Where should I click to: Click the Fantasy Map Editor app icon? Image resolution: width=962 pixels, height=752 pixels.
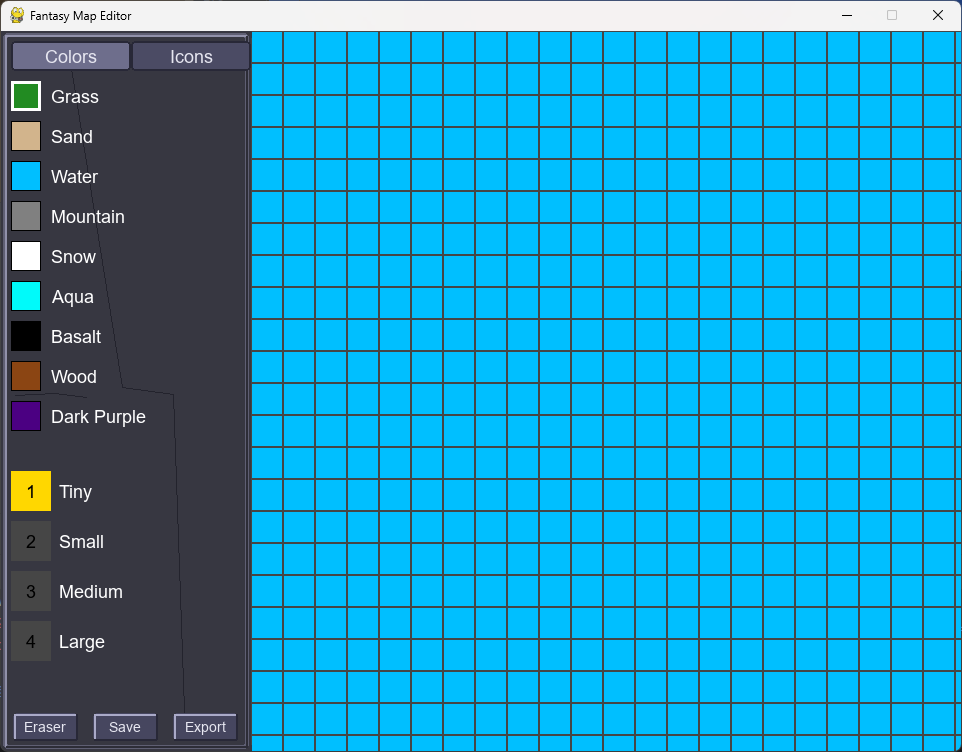(x=17, y=15)
